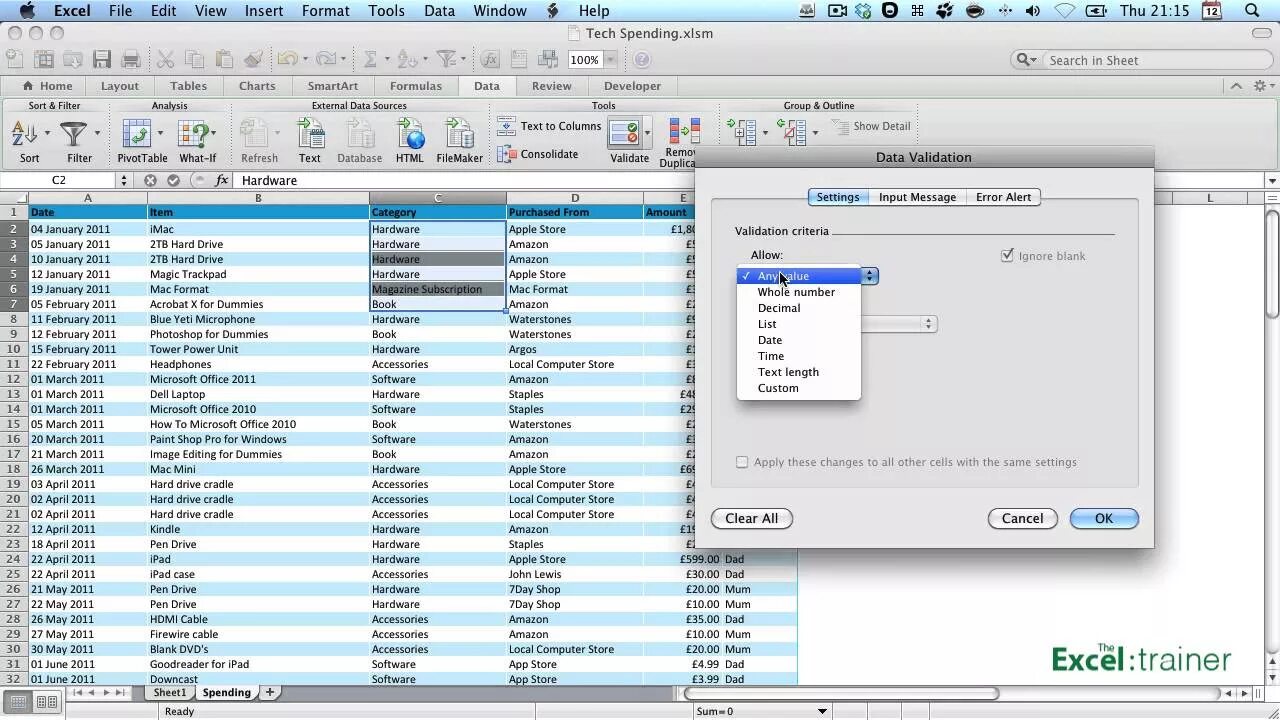Click the Ungroup icon
1280x720 pixels.
[794, 131]
